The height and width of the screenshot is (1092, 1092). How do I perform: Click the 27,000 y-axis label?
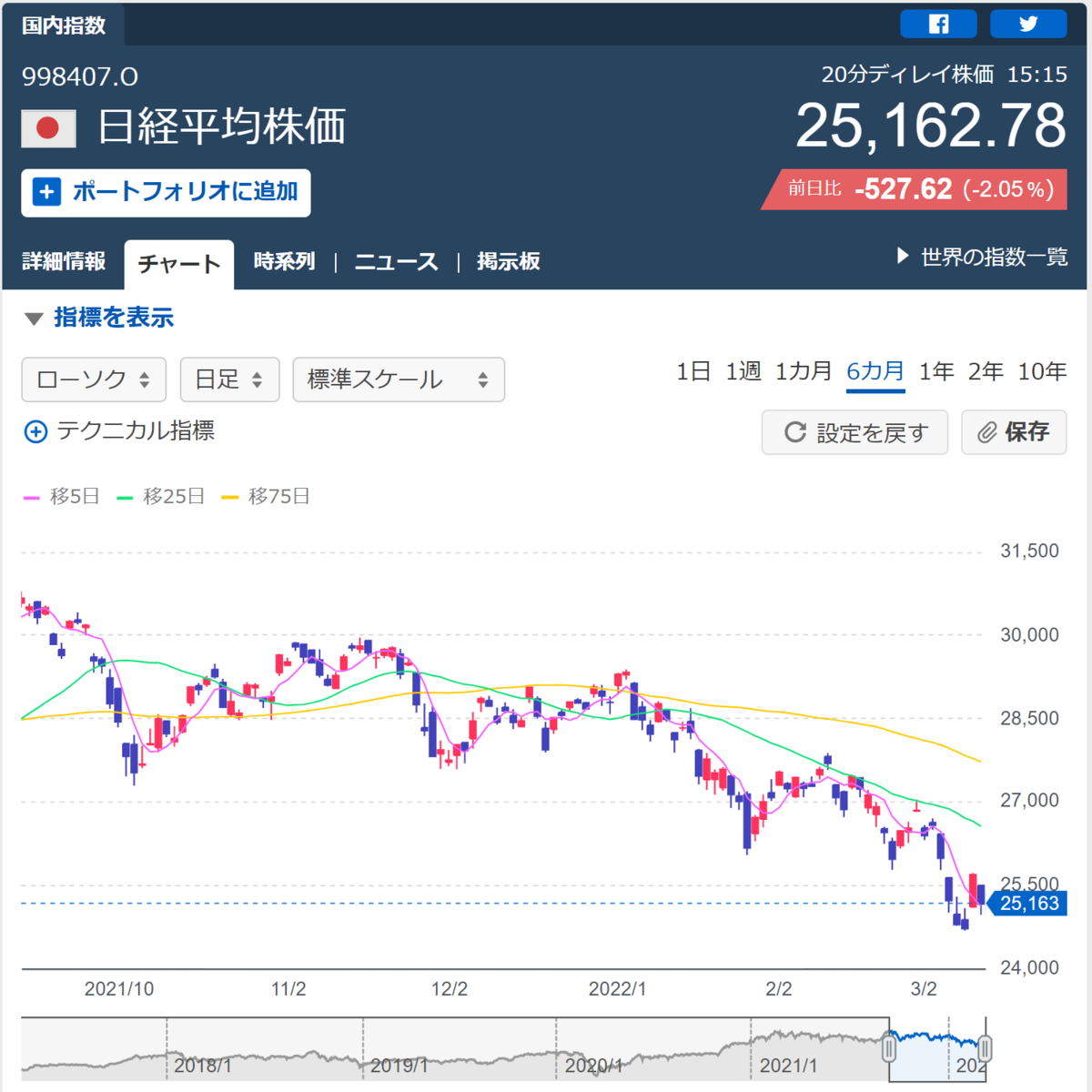pos(1029,801)
